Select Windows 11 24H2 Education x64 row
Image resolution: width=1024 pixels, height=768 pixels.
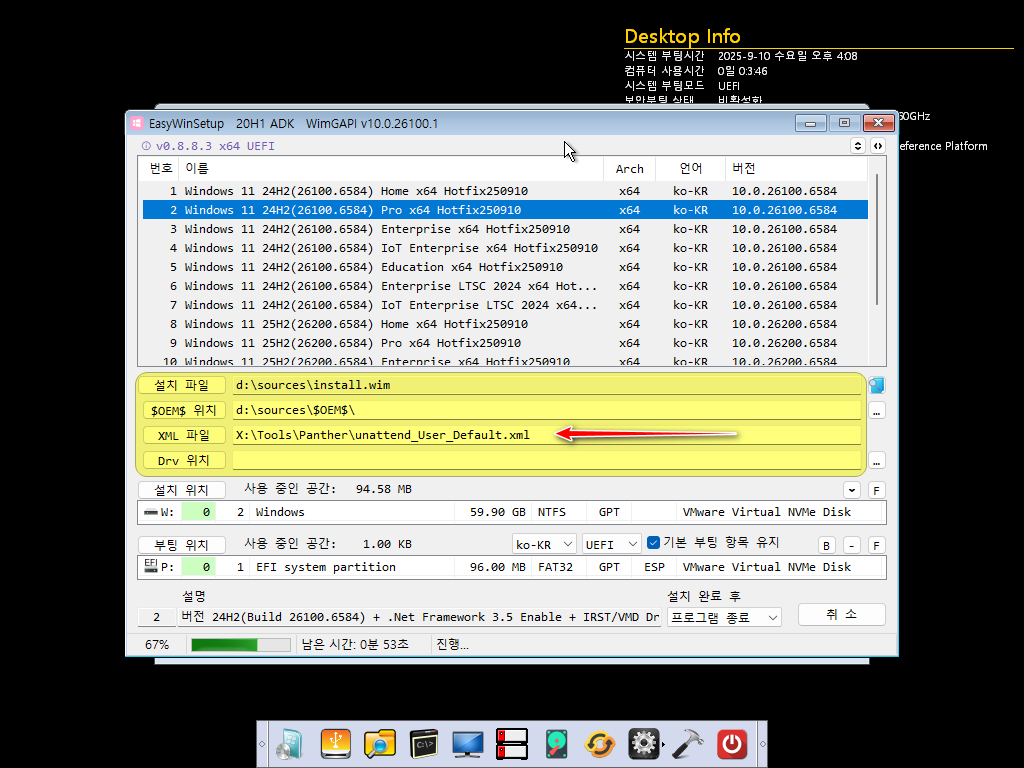click(505, 267)
